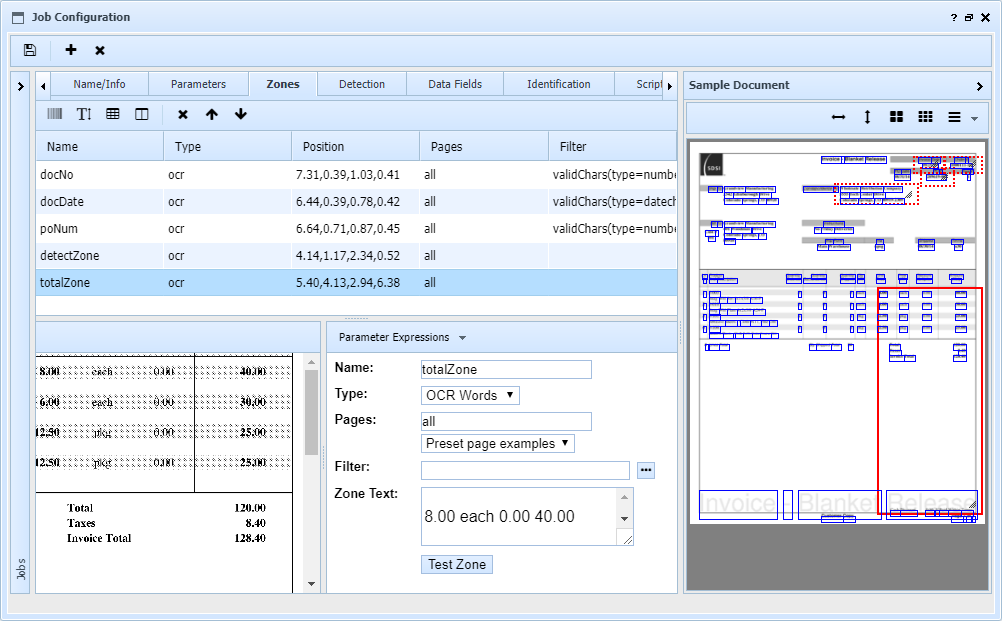Move selected zone down
The height and width of the screenshot is (621, 1002).
[x=241, y=114]
